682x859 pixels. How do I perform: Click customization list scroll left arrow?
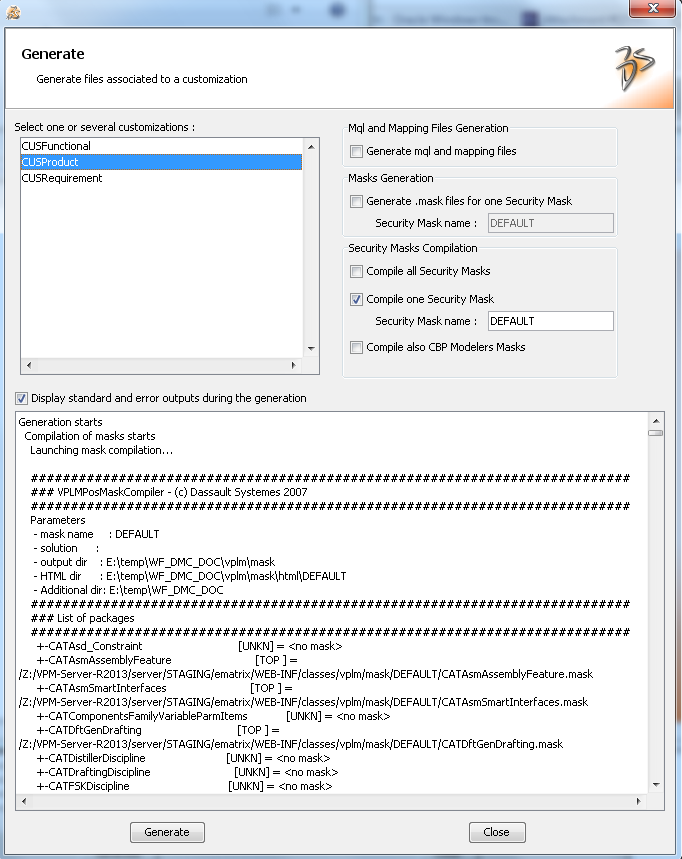pos(28,365)
